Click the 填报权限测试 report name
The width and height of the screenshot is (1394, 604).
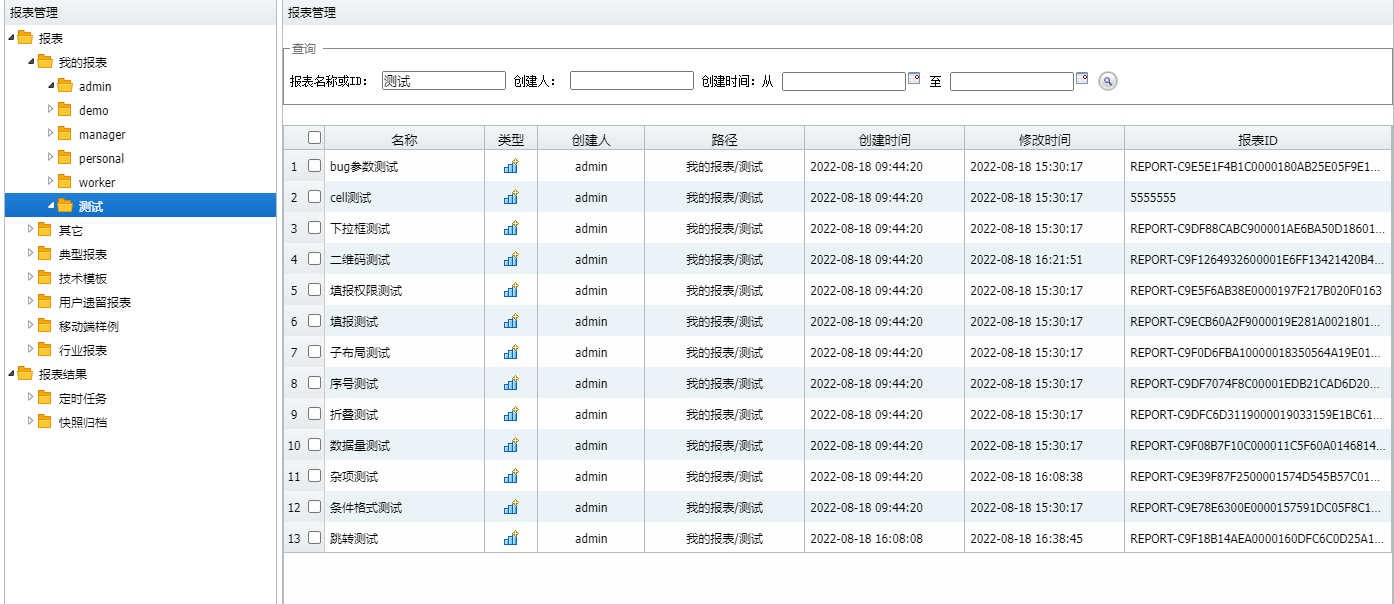click(x=366, y=291)
